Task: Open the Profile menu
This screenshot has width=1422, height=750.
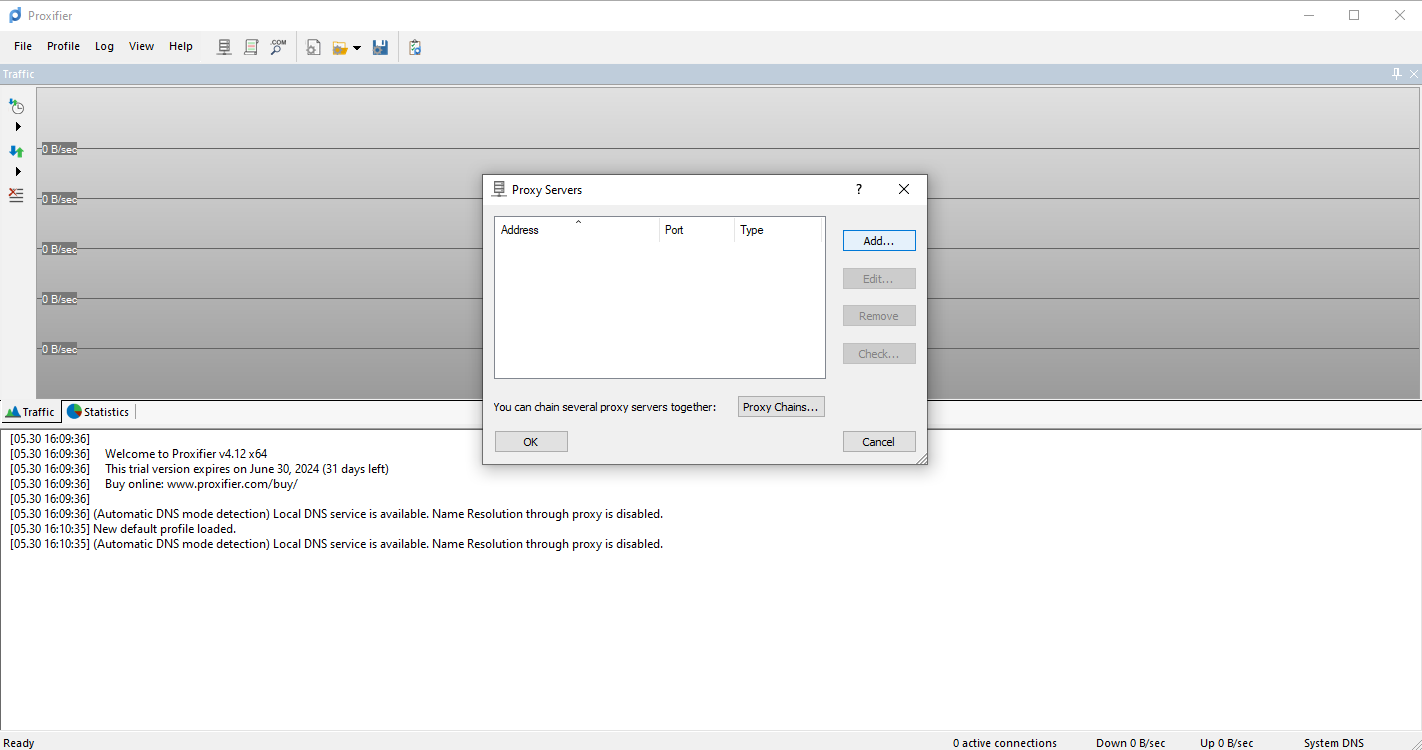Action: (63, 46)
